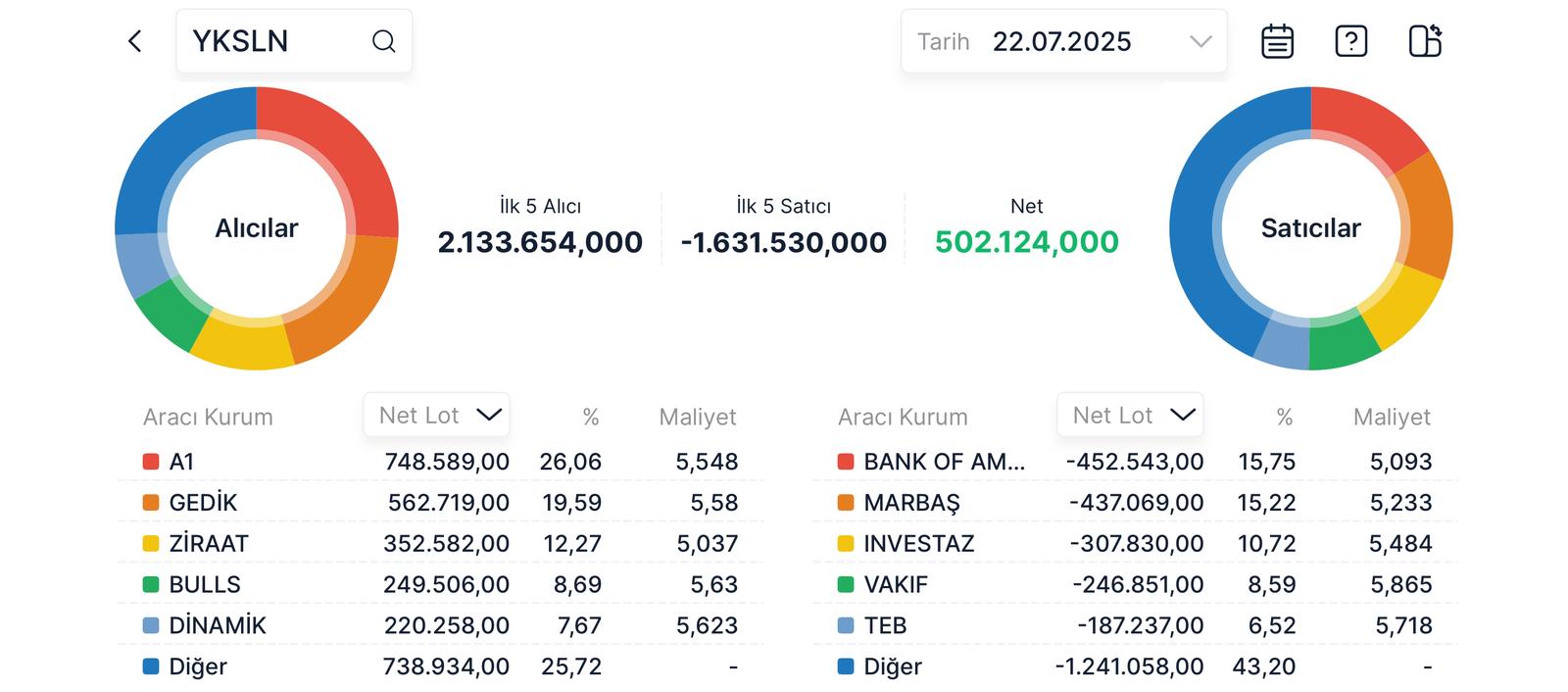This screenshot has width=1568, height=692.
Task: Open the help question mark icon
Action: [1350, 41]
